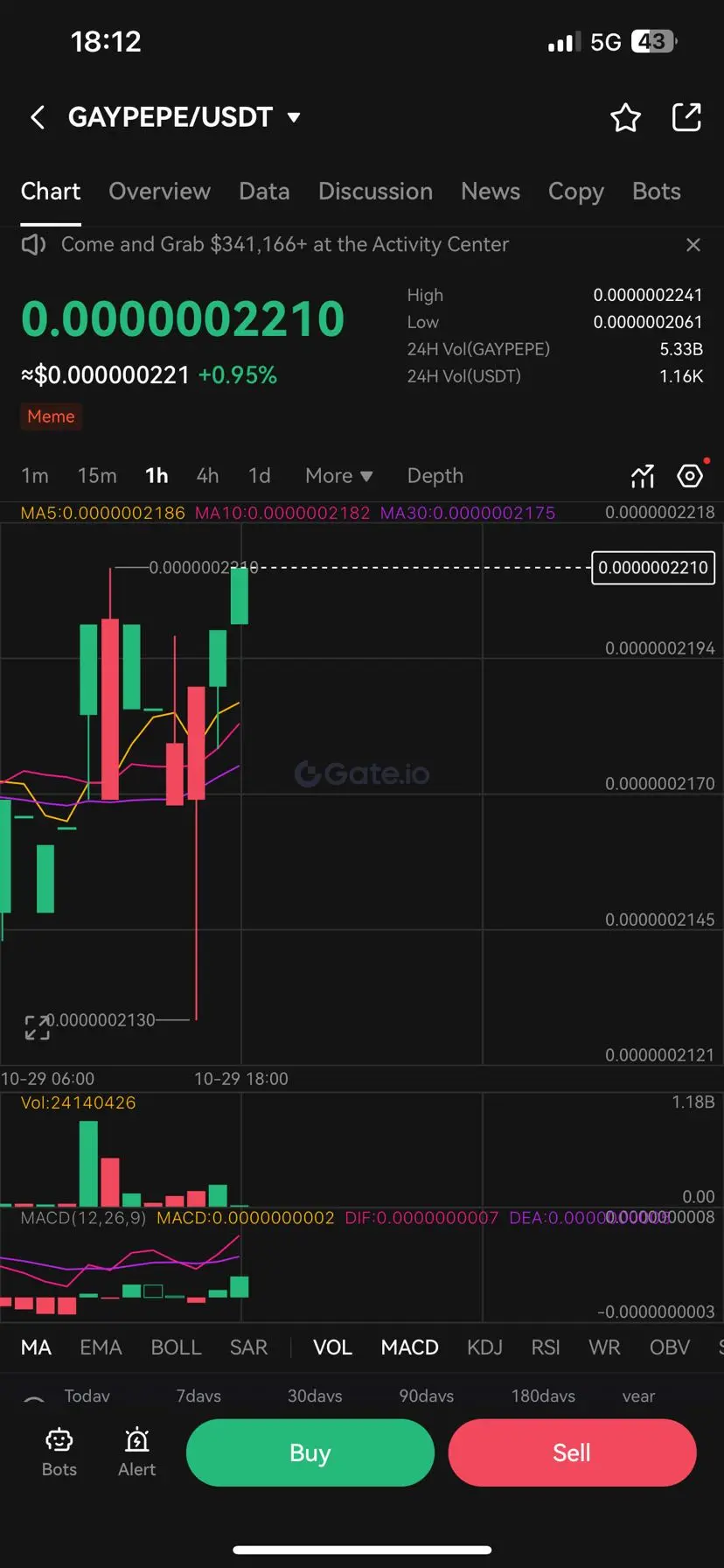
Task: Tap the GAYPEPE/USDT pair title
Action: (x=171, y=117)
